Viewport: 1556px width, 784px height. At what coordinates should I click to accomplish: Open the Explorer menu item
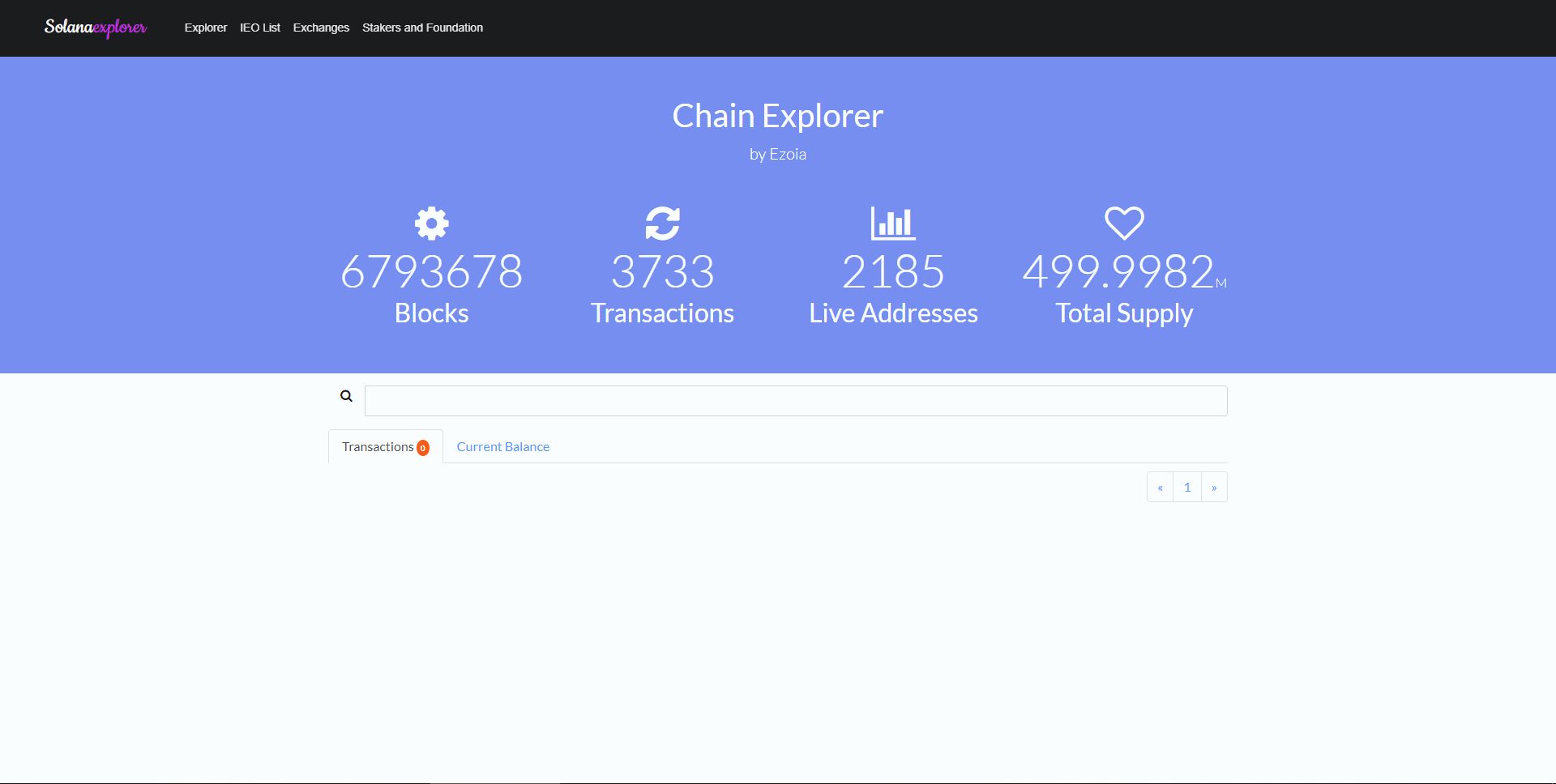tap(206, 28)
